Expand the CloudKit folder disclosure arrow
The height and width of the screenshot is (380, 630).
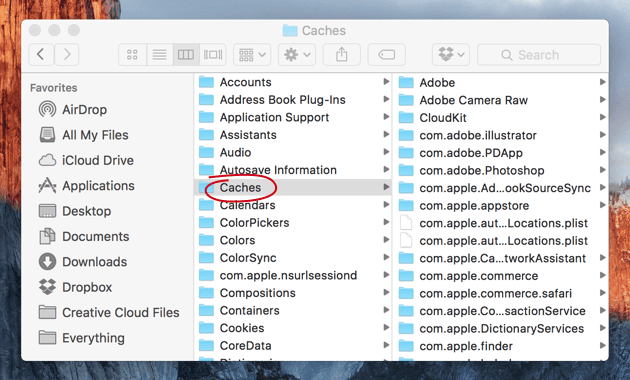(602, 117)
